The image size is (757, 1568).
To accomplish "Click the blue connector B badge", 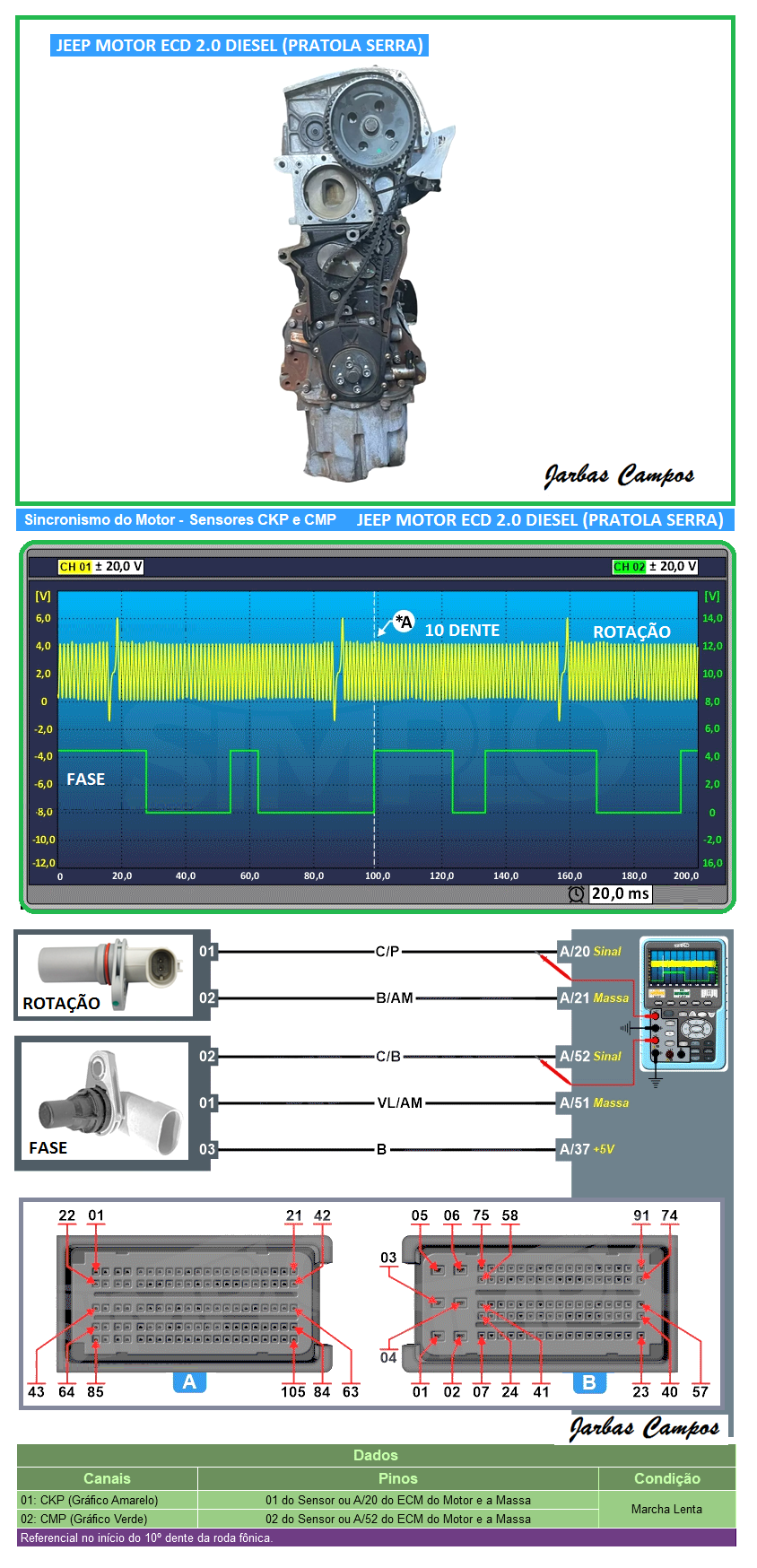I will pyautogui.click(x=589, y=1381).
